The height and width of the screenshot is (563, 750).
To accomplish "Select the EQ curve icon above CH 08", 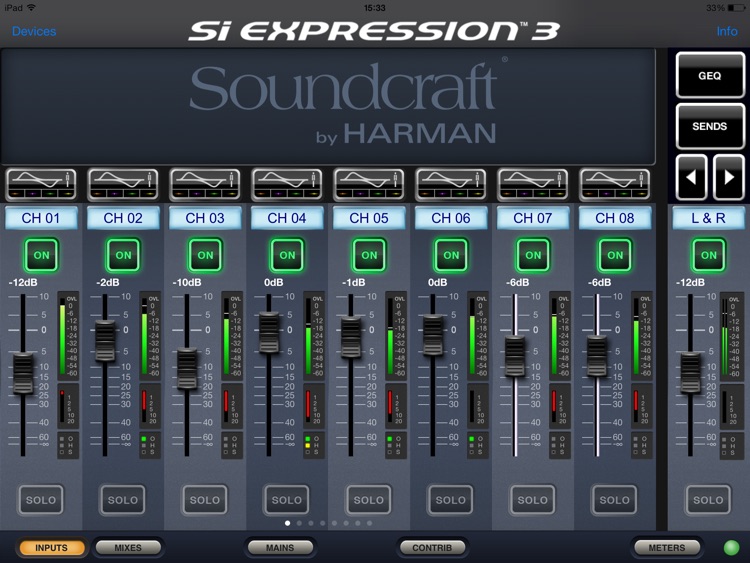I will tap(615, 185).
